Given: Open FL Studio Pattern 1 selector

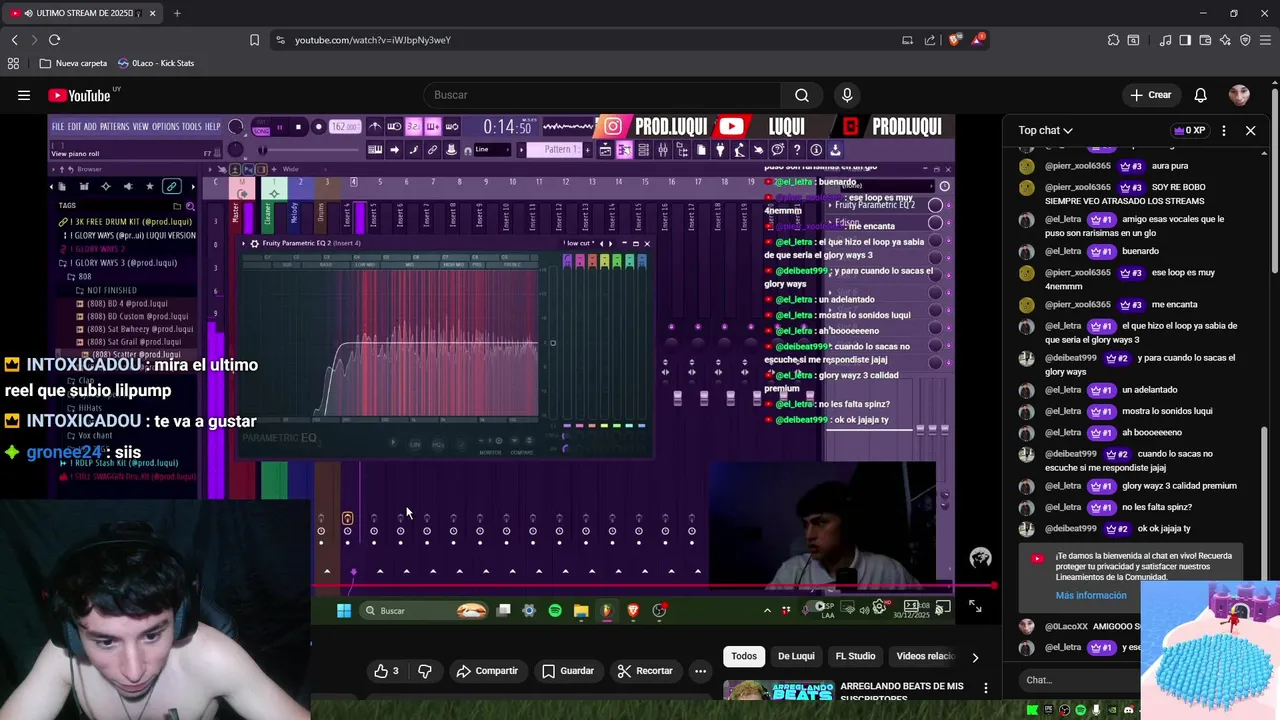Looking at the screenshot, I should (x=556, y=150).
